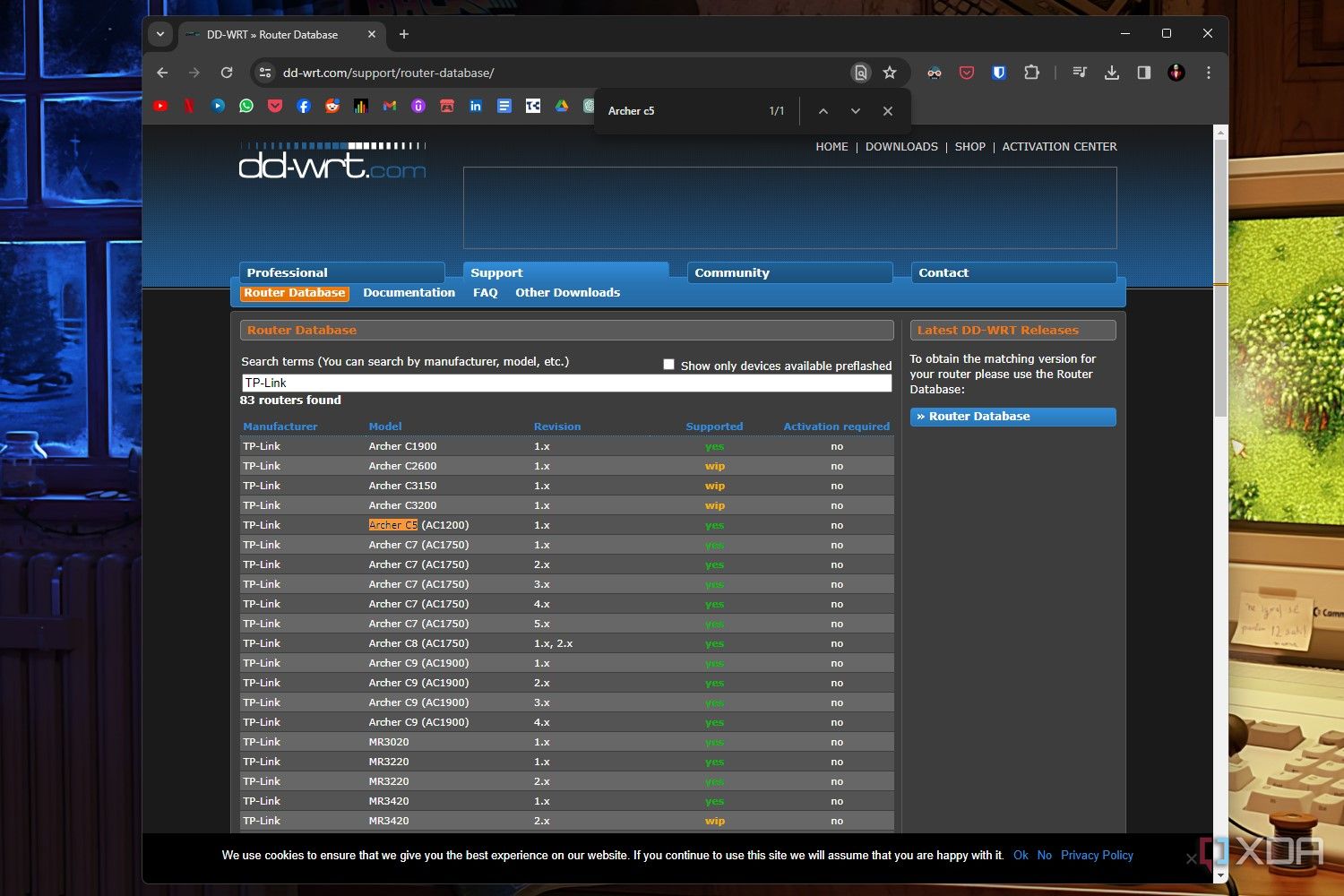Click the router search field containing TP-Link
This screenshot has width=1344, height=896.
566,383
